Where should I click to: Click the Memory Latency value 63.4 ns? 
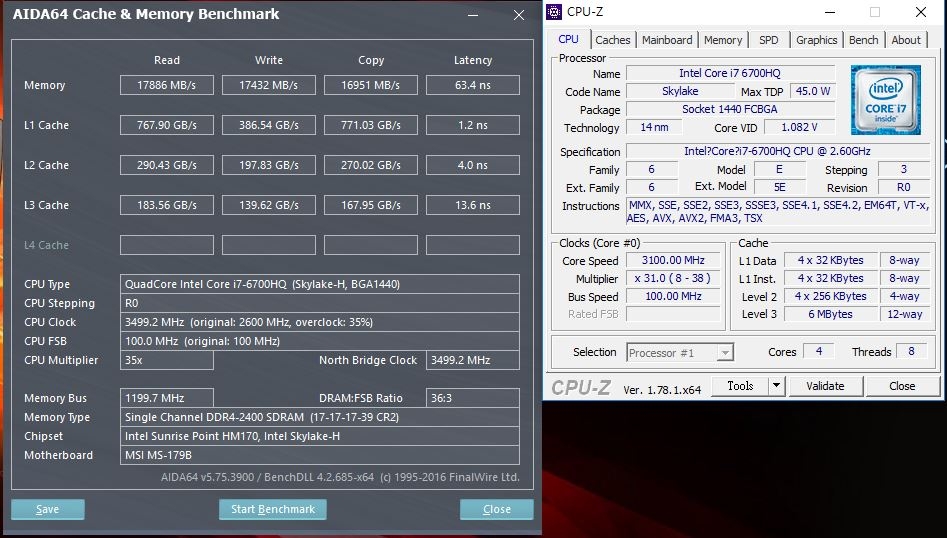click(x=473, y=85)
